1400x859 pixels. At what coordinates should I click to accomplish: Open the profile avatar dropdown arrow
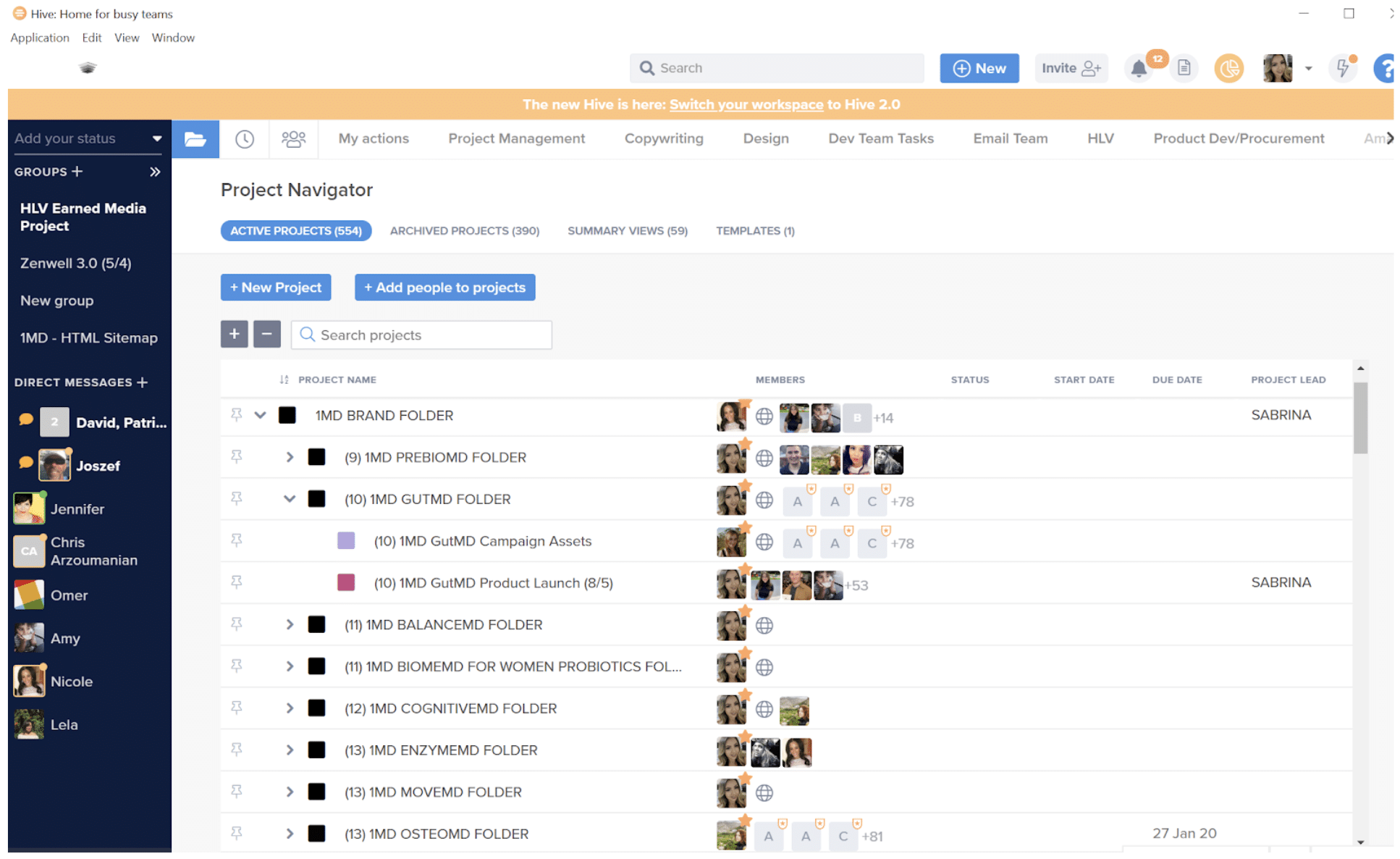[x=1308, y=69]
